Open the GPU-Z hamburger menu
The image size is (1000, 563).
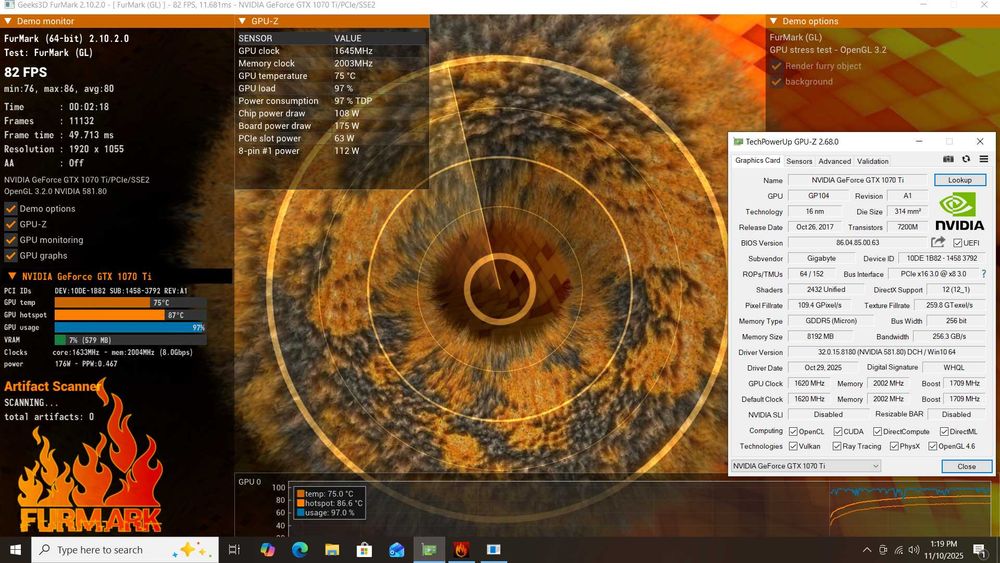click(984, 160)
